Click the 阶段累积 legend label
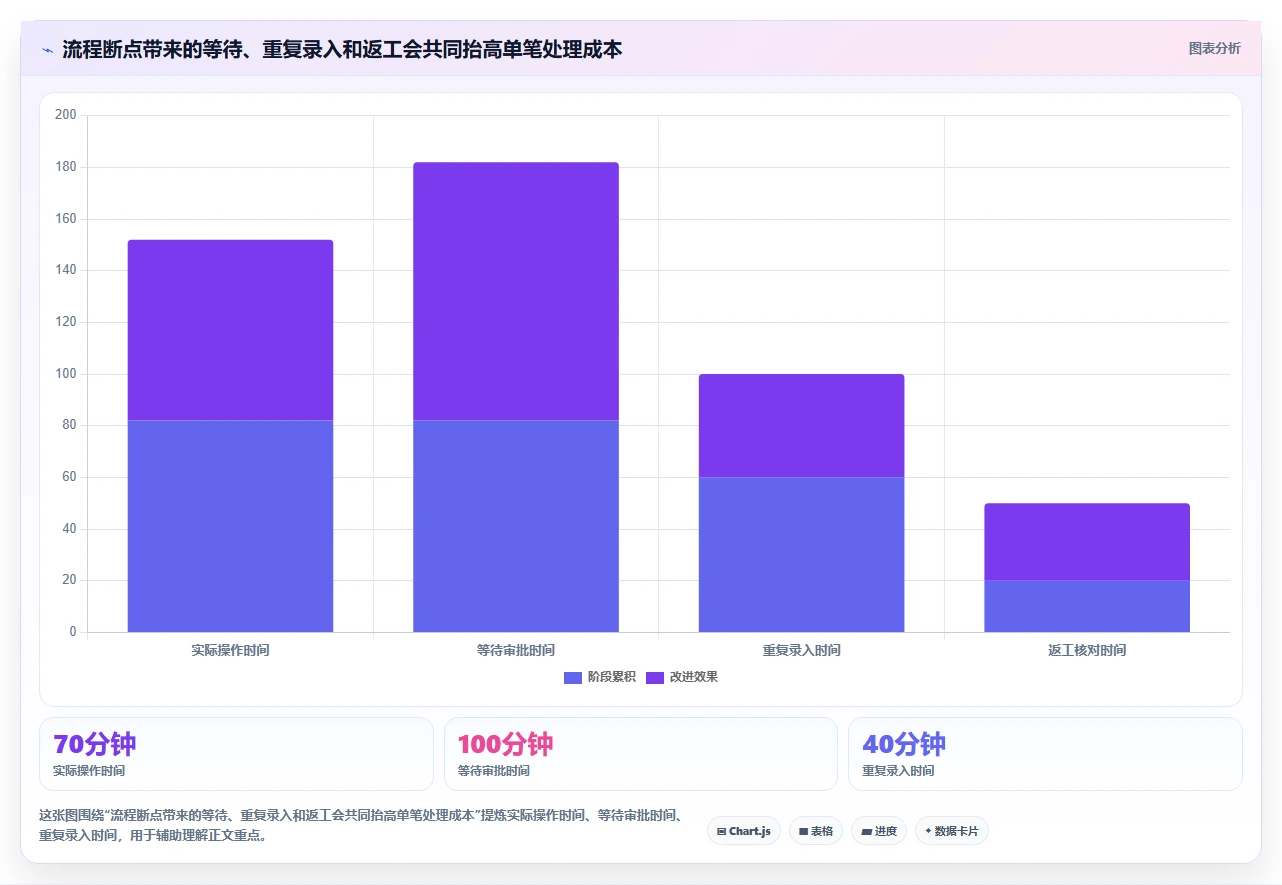1282x885 pixels. click(x=611, y=677)
